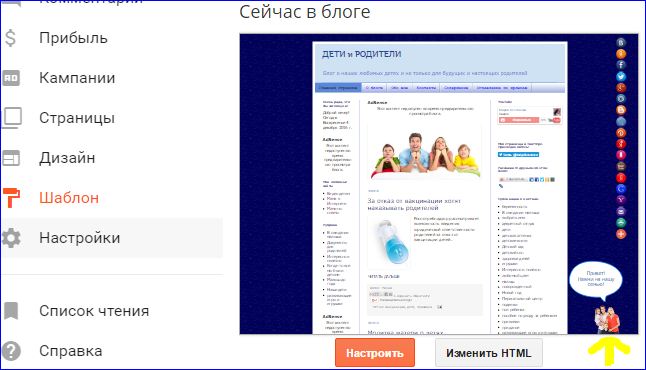This screenshot has height=370, width=646.
Task: Click the Facebook icon in the blog preview
Action: pos(621,65)
